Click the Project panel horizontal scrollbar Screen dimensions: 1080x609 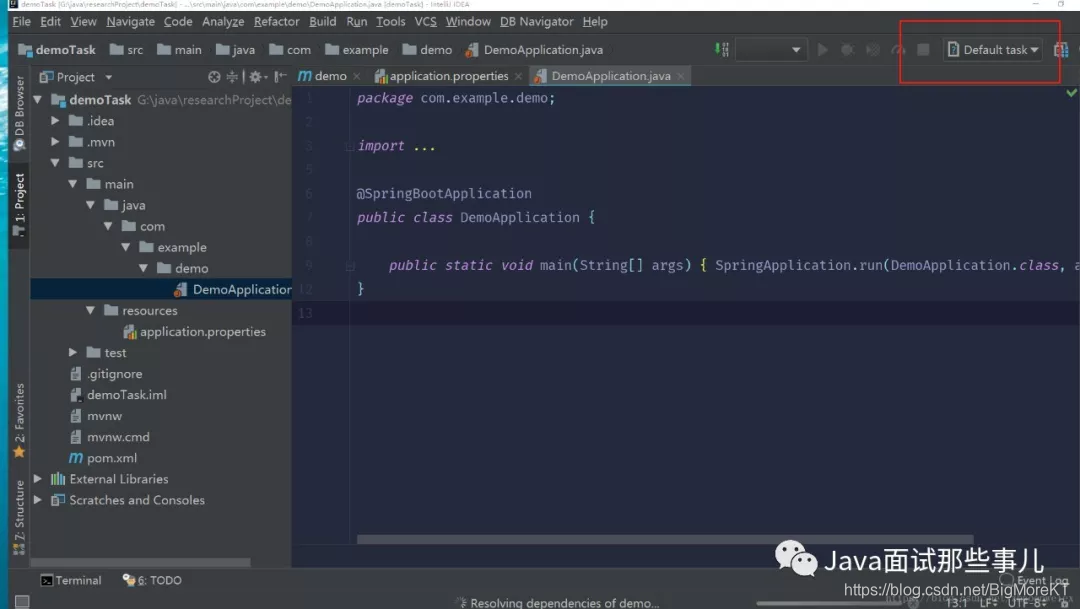141,562
